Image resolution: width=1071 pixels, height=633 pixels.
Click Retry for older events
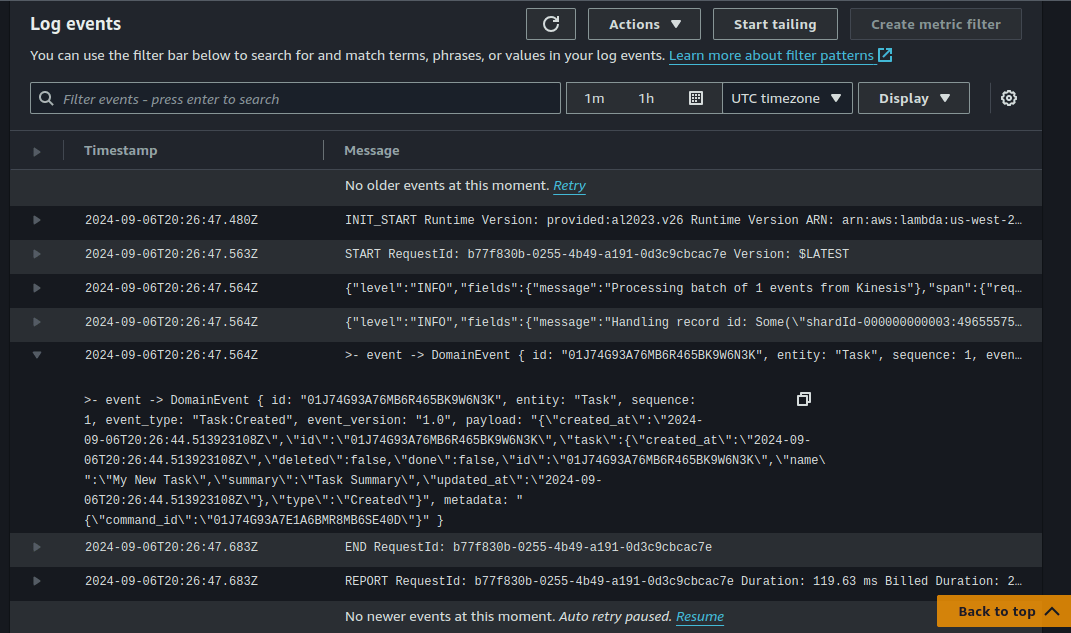click(x=569, y=186)
